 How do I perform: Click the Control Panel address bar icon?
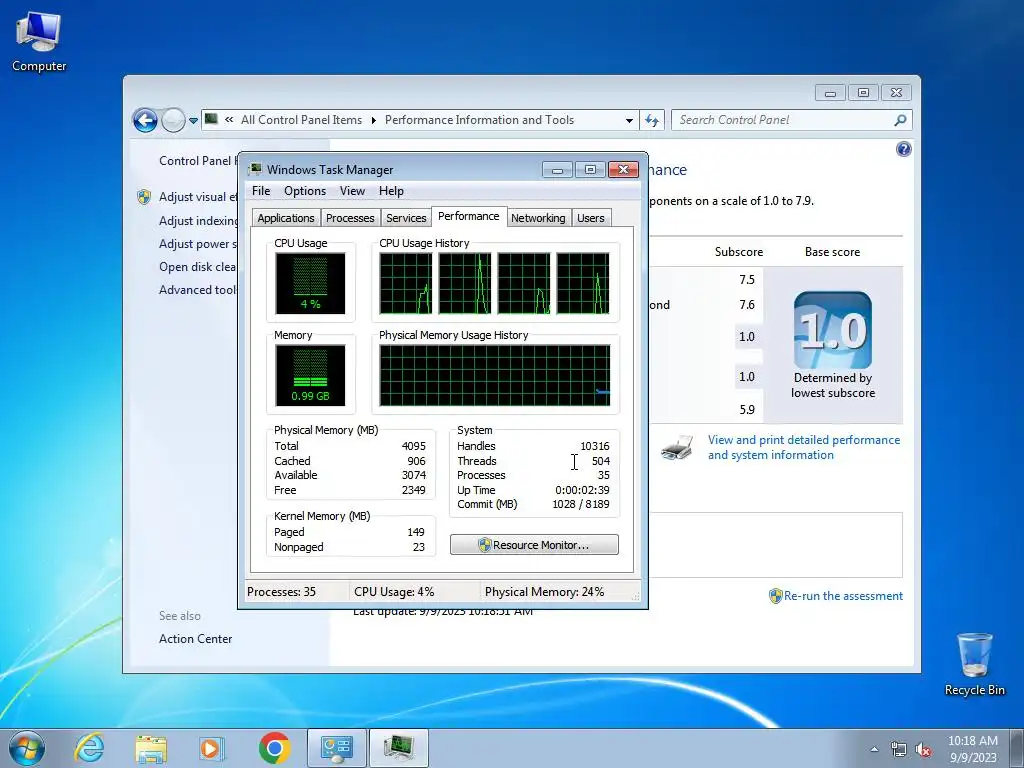[x=211, y=119]
